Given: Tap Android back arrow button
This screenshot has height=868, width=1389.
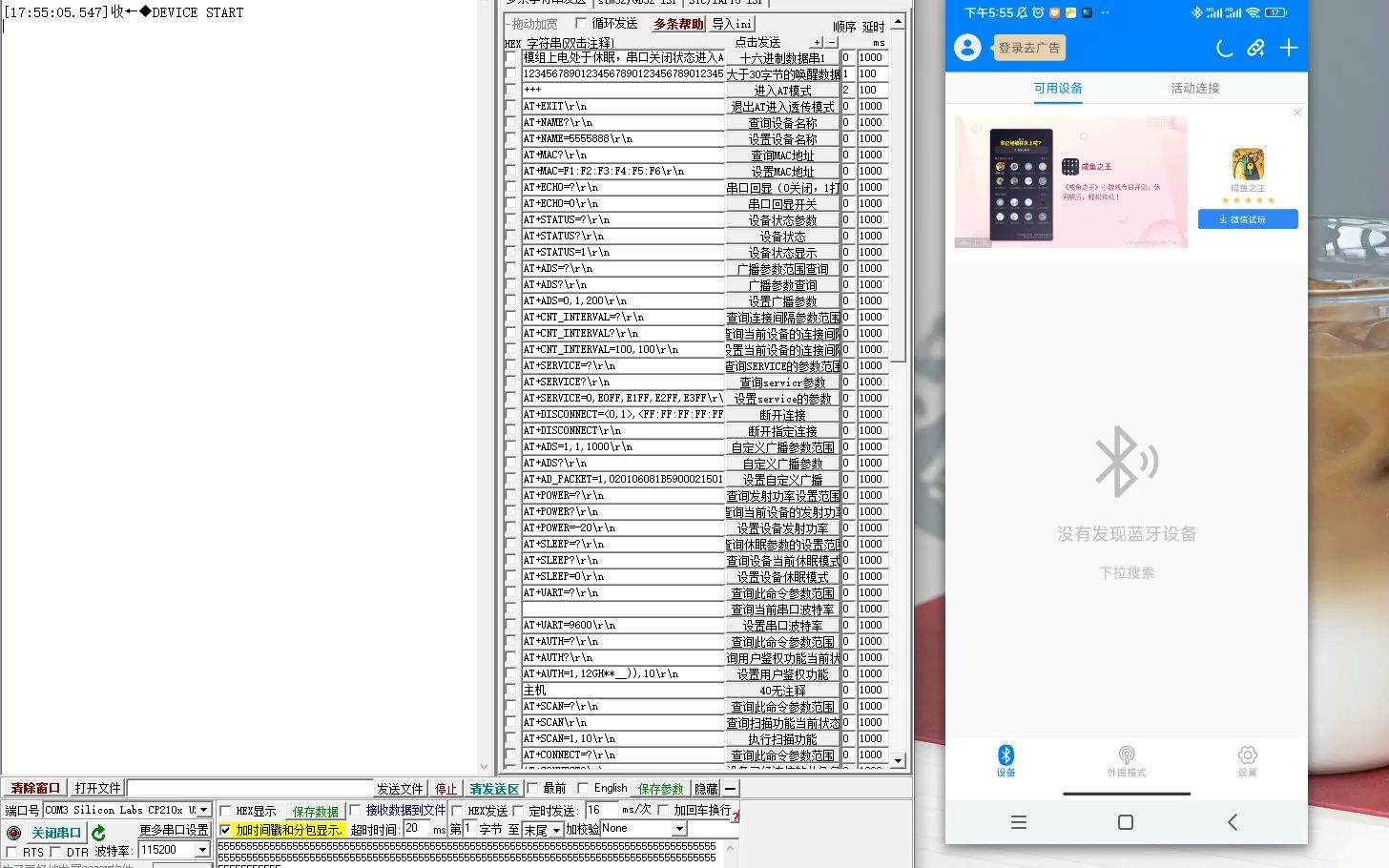Looking at the screenshot, I should click(x=1233, y=822).
